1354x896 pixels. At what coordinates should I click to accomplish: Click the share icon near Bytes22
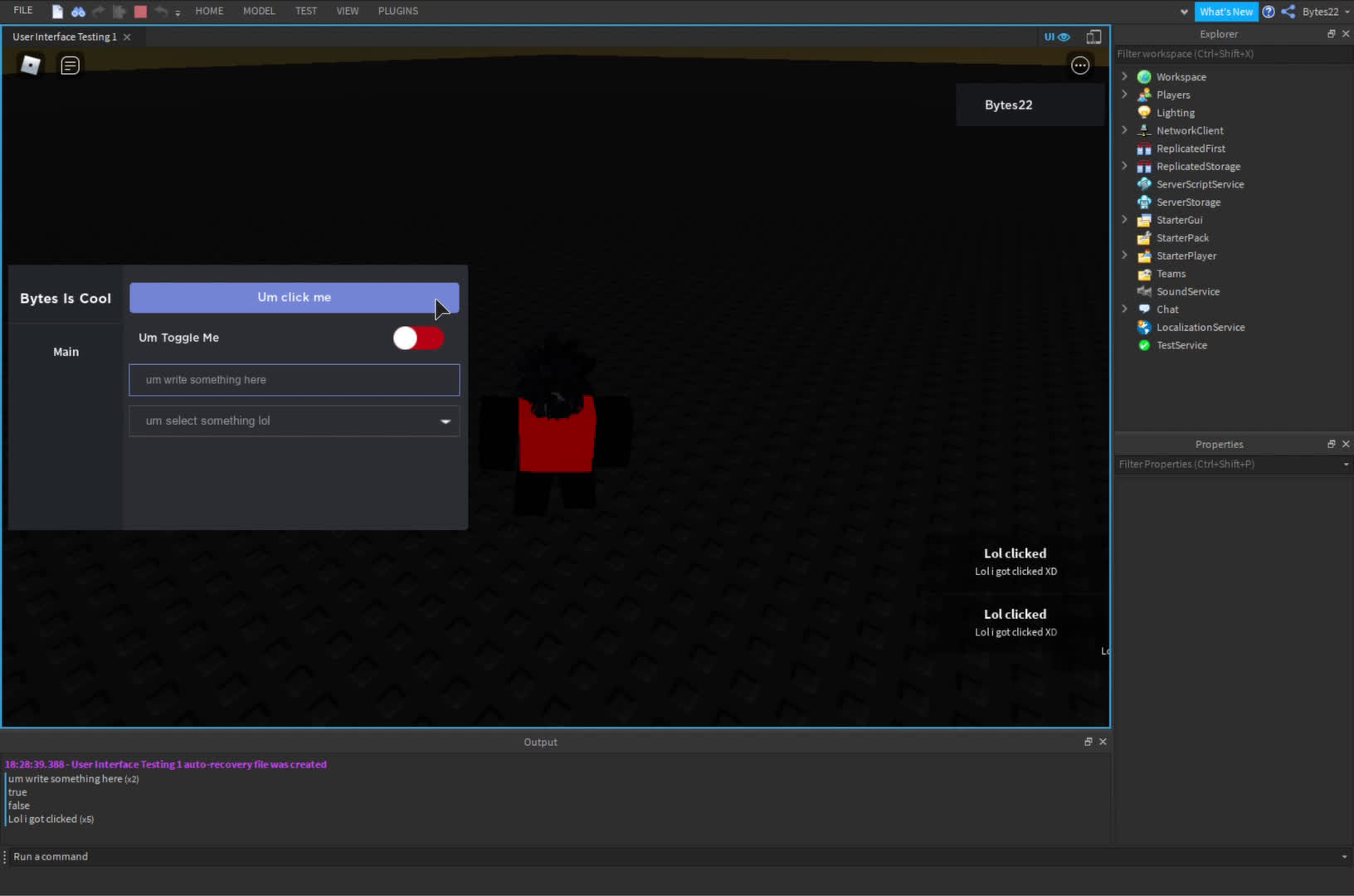(x=1288, y=12)
